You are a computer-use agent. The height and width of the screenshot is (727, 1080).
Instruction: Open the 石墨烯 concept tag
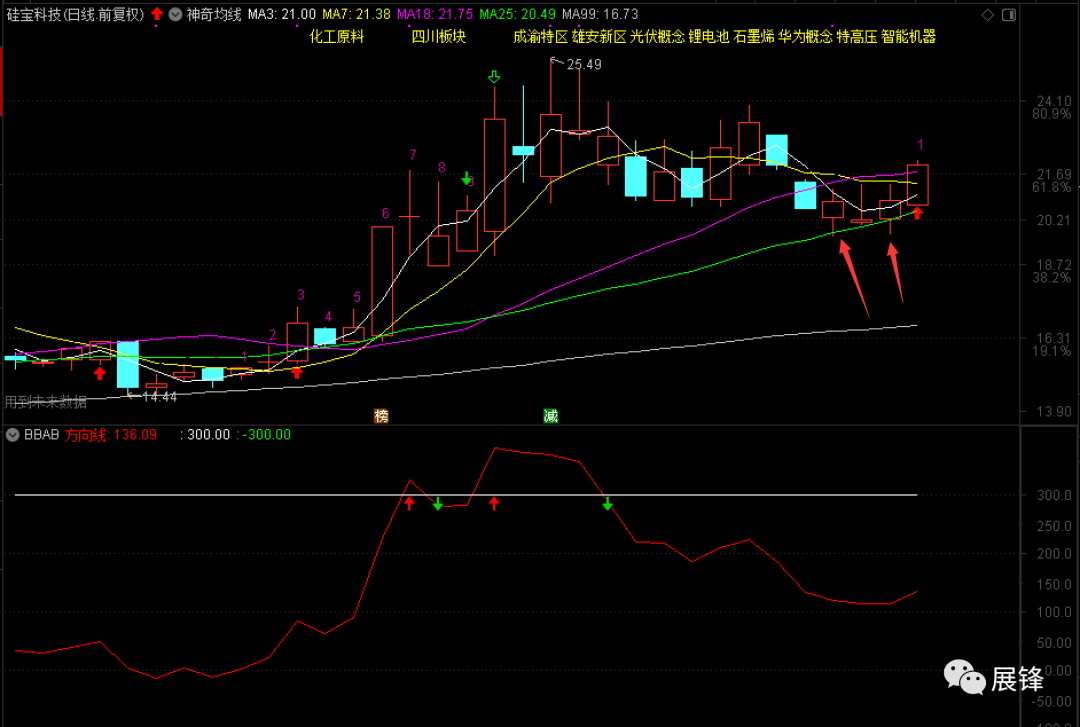[x=754, y=37]
